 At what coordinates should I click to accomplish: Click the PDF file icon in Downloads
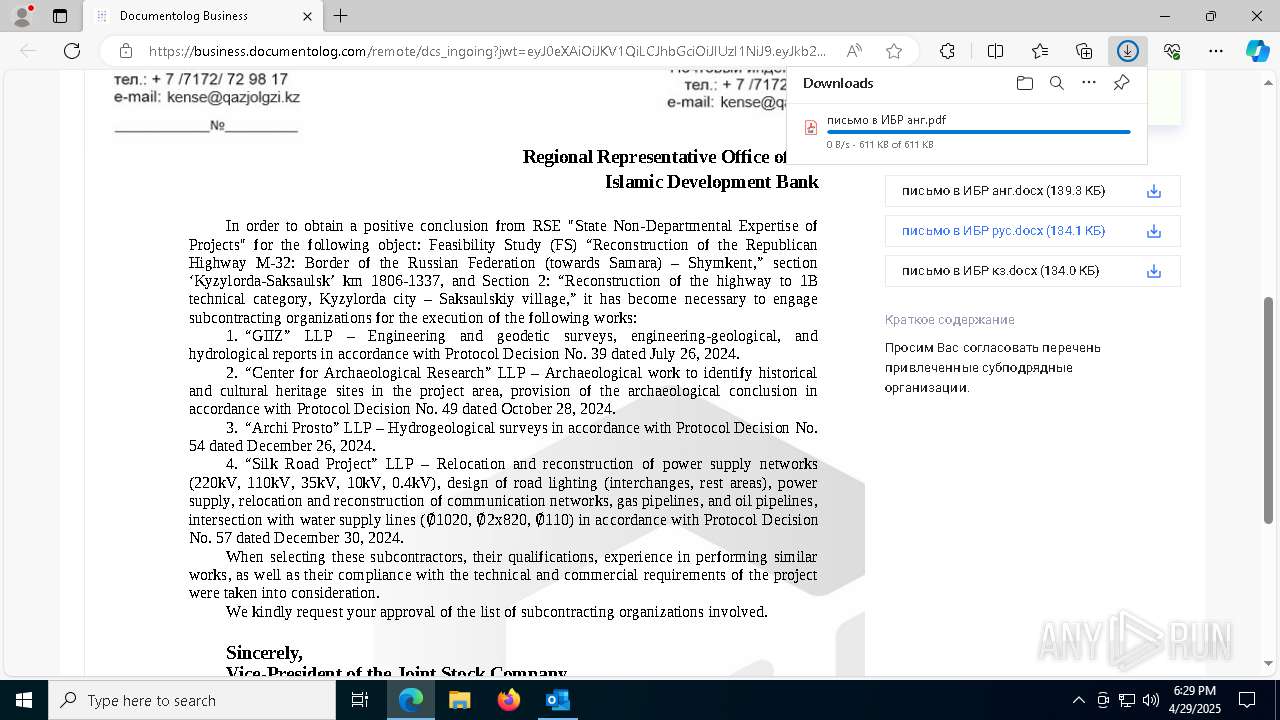[x=811, y=127]
